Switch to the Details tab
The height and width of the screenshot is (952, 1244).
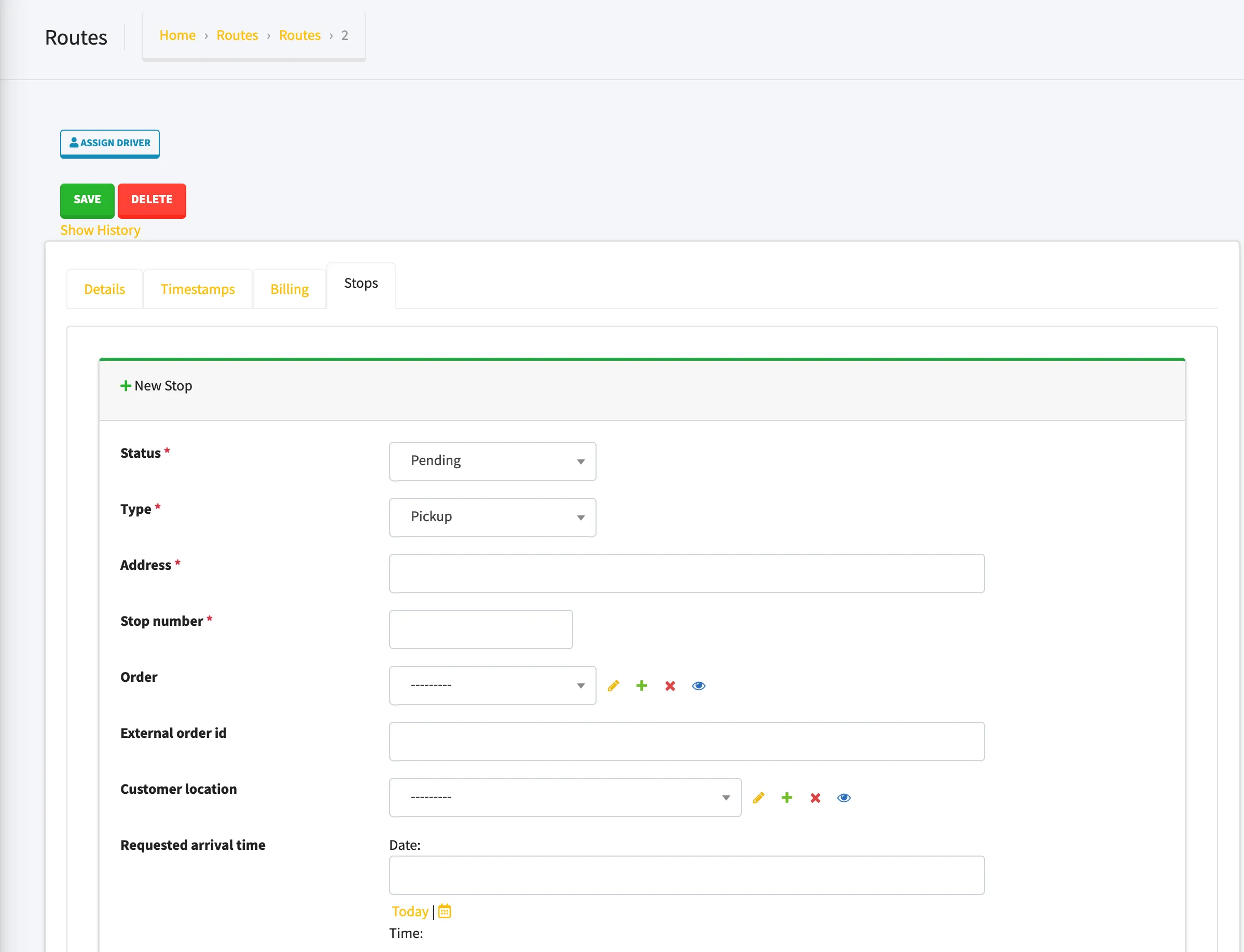(x=104, y=289)
